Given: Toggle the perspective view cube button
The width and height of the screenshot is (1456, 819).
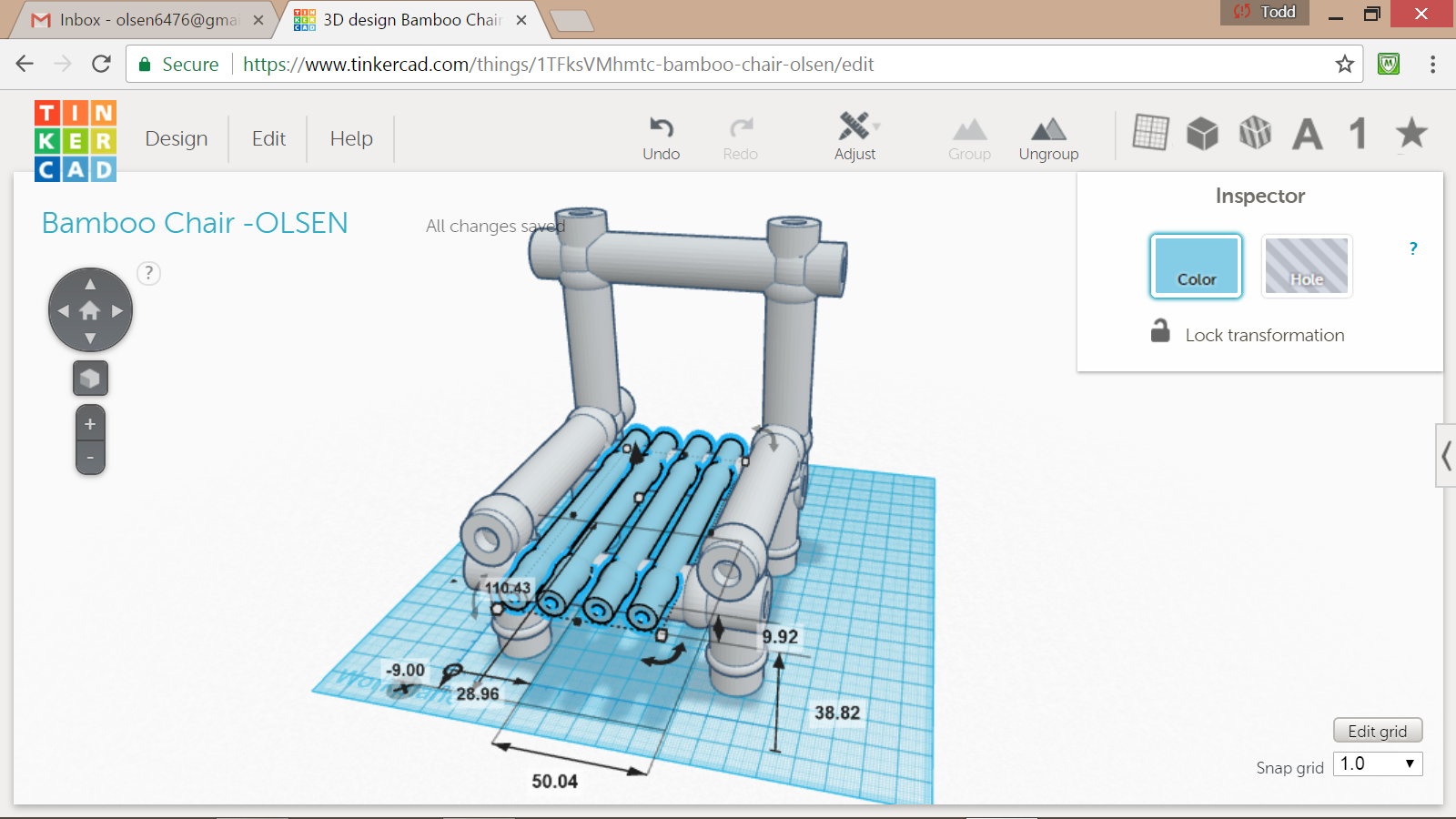Looking at the screenshot, I should (90, 379).
